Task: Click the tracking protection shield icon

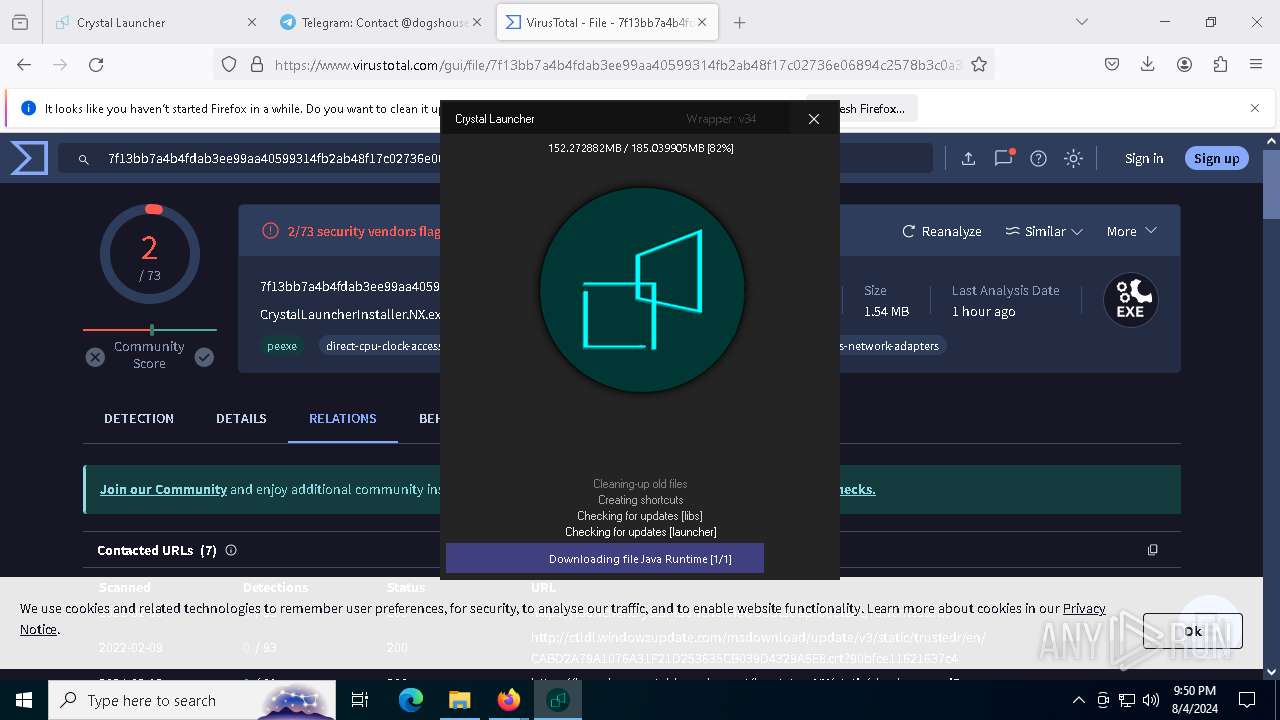Action: pyautogui.click(x=229, y=64)
